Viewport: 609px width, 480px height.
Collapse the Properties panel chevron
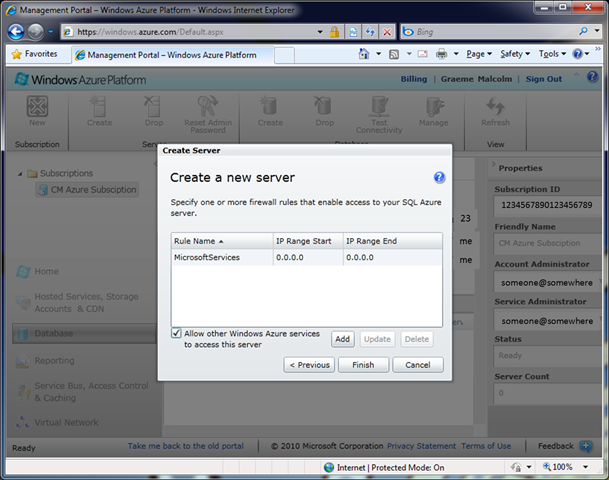pyautogui.click(x=494, y=164)
